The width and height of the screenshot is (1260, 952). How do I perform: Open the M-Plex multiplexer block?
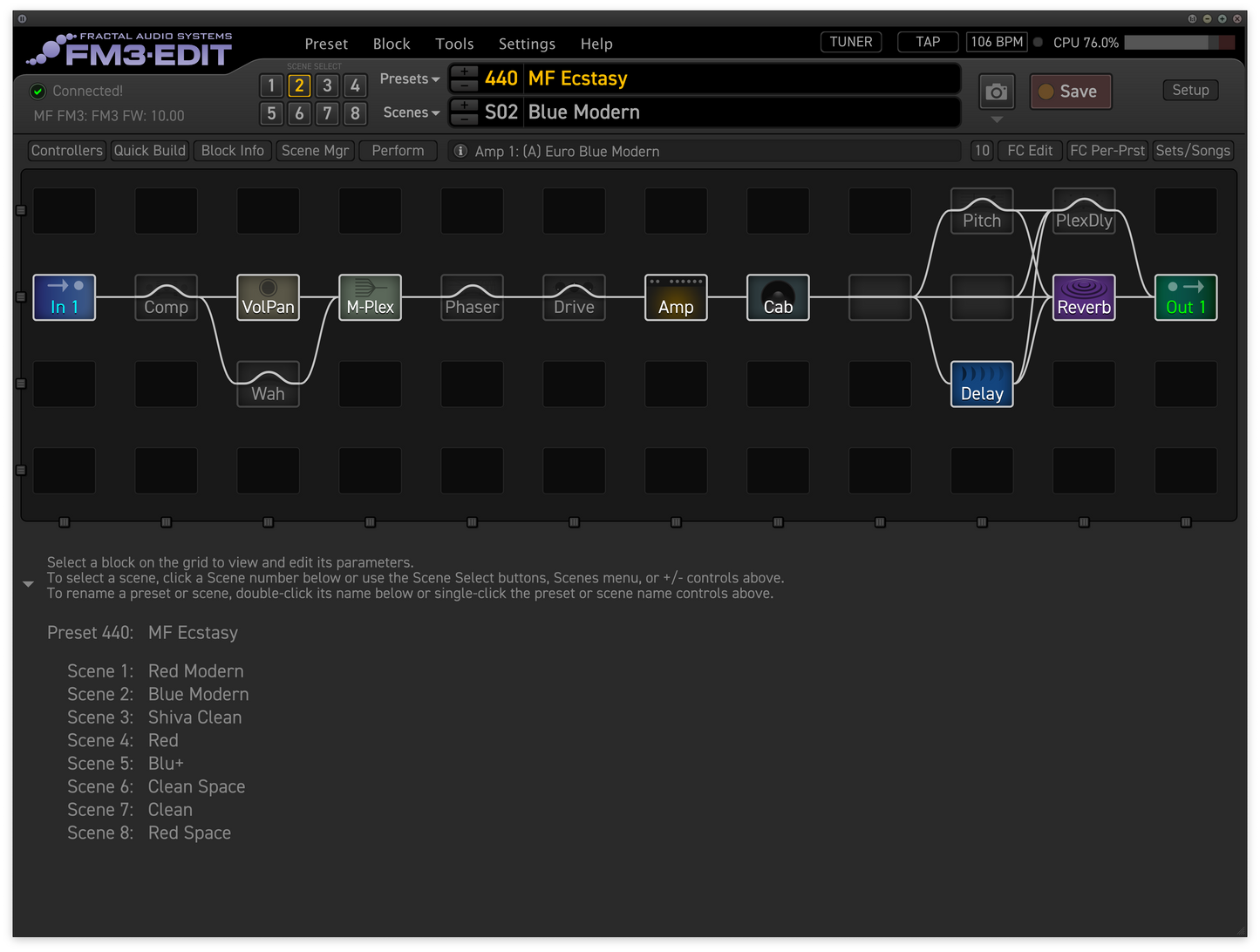[x=370, y=297]
